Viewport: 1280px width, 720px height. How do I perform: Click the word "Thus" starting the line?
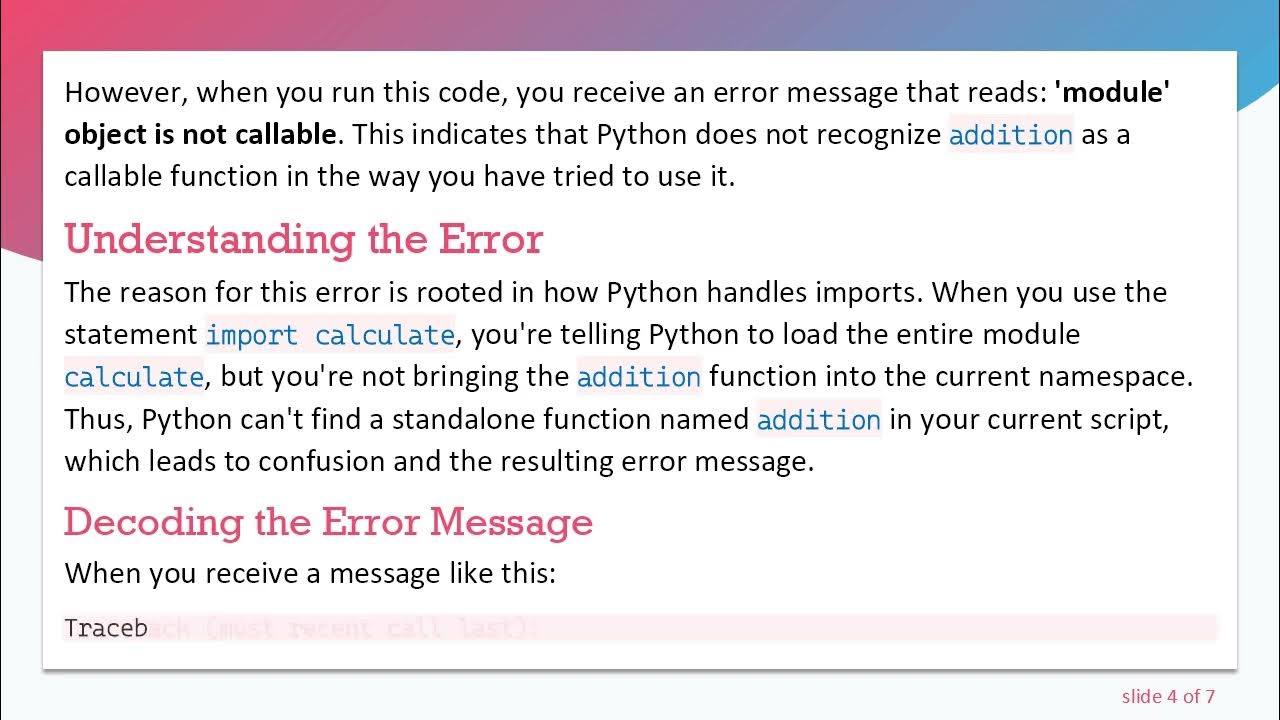click(96, 419)
